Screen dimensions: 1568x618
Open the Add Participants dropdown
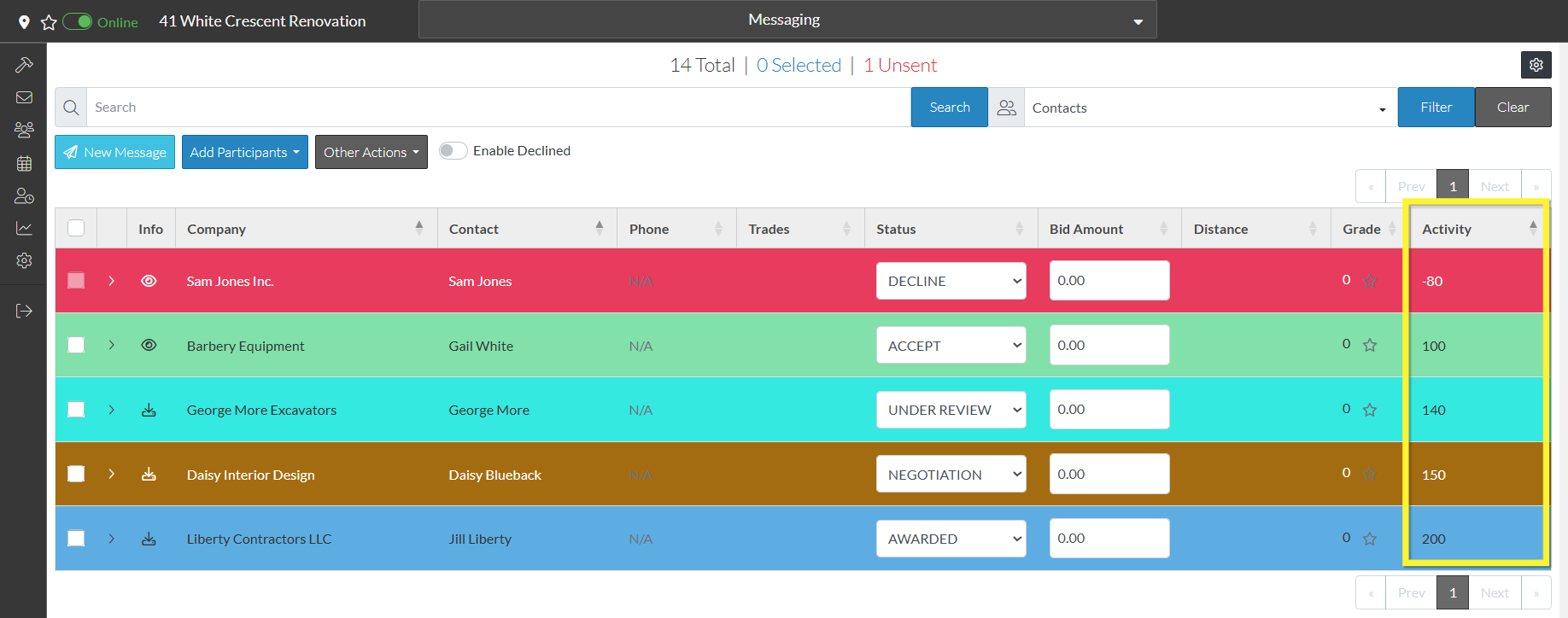[244, 152]
